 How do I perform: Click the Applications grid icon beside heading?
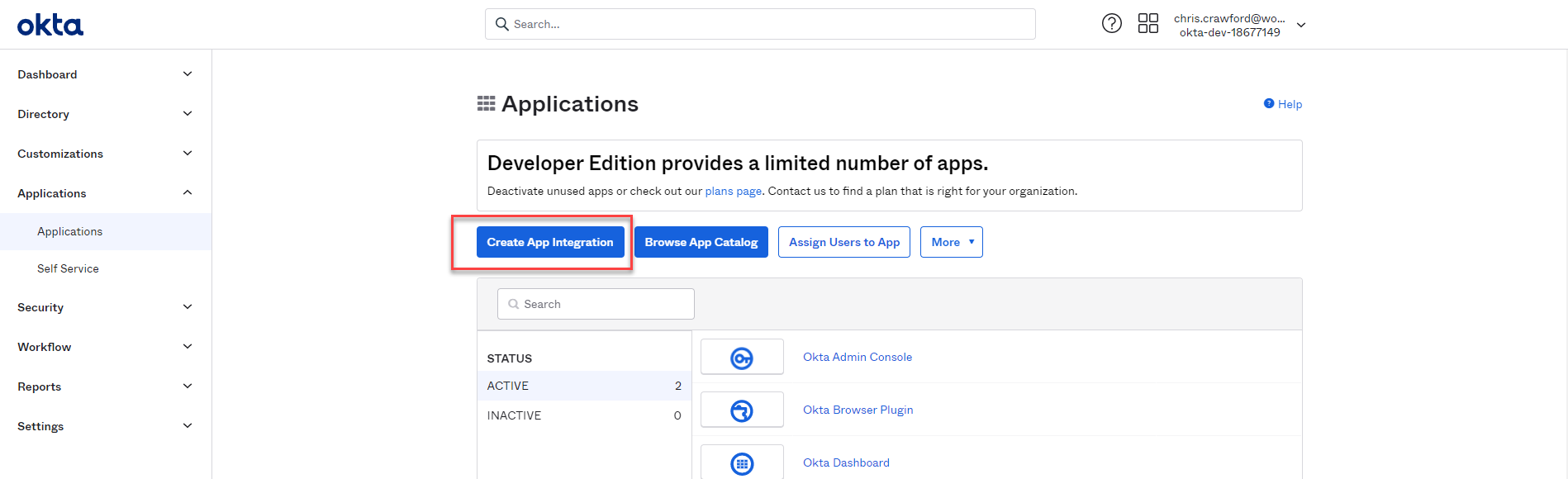pyautogui.click(x=487, y=103)
